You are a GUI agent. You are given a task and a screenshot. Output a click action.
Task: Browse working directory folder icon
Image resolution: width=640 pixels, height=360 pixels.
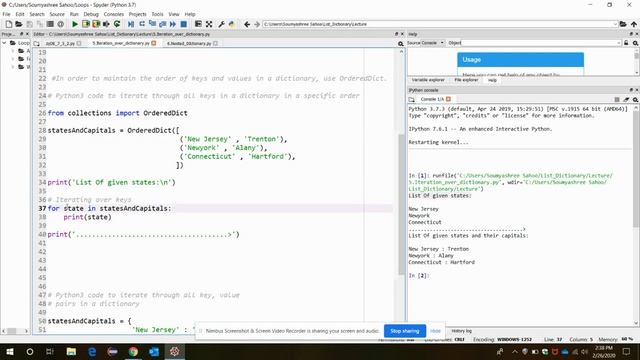point(623,24)
